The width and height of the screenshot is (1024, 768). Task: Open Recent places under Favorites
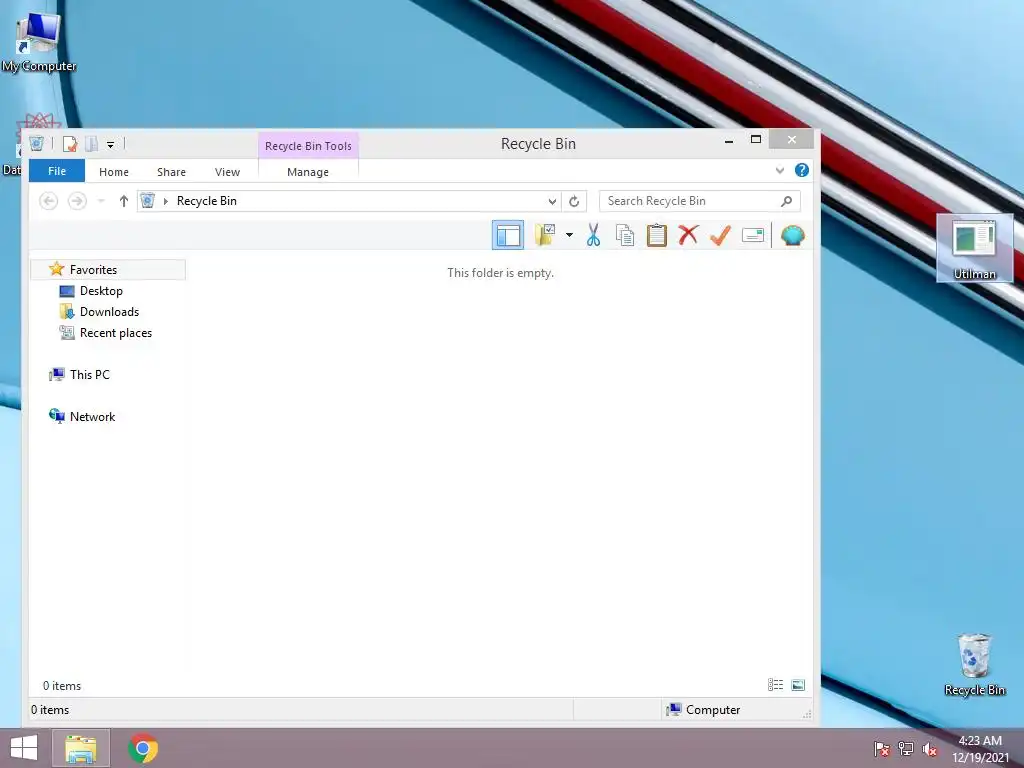116,333
